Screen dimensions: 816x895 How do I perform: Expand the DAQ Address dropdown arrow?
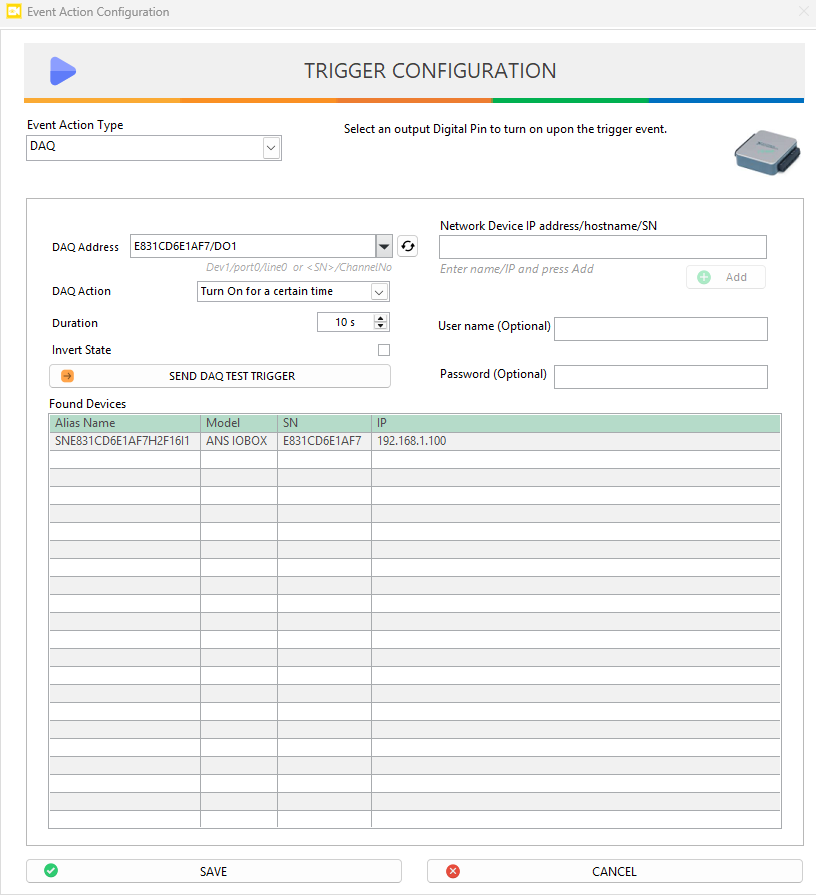[383, 246]
